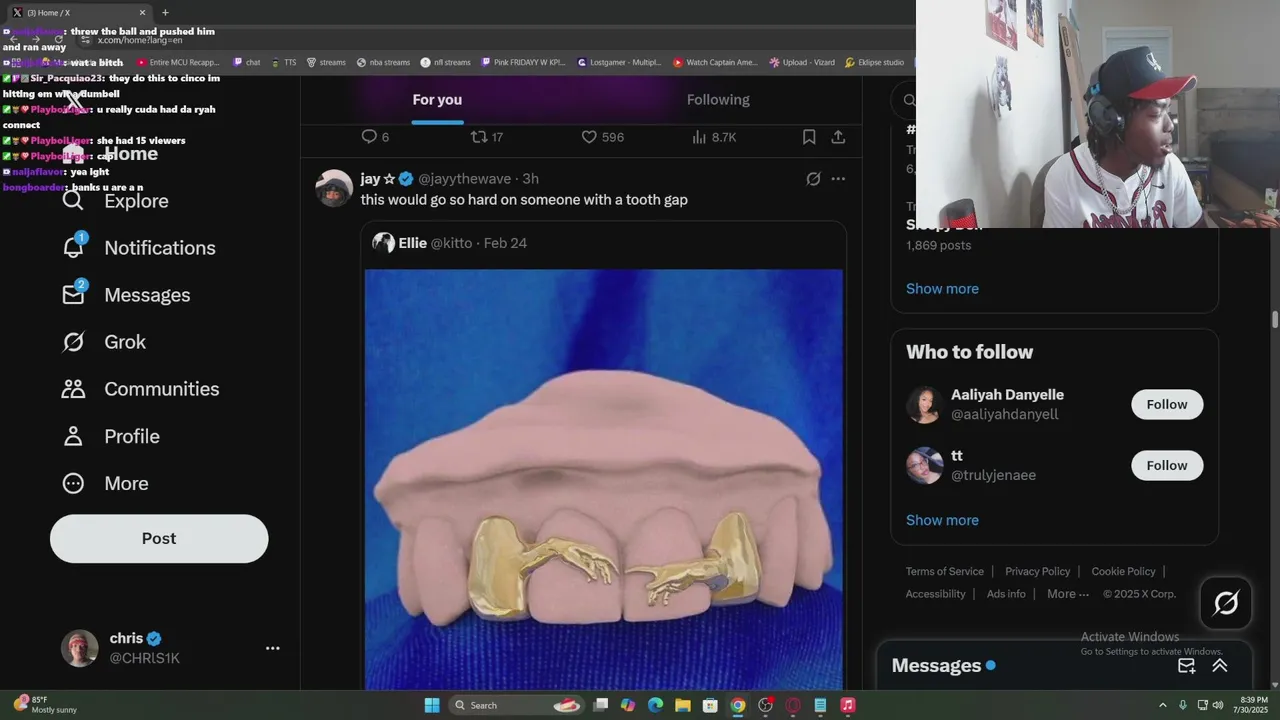Open Music app from taskbar
Screen dimensions: 1280x720
tap(847, 705)
